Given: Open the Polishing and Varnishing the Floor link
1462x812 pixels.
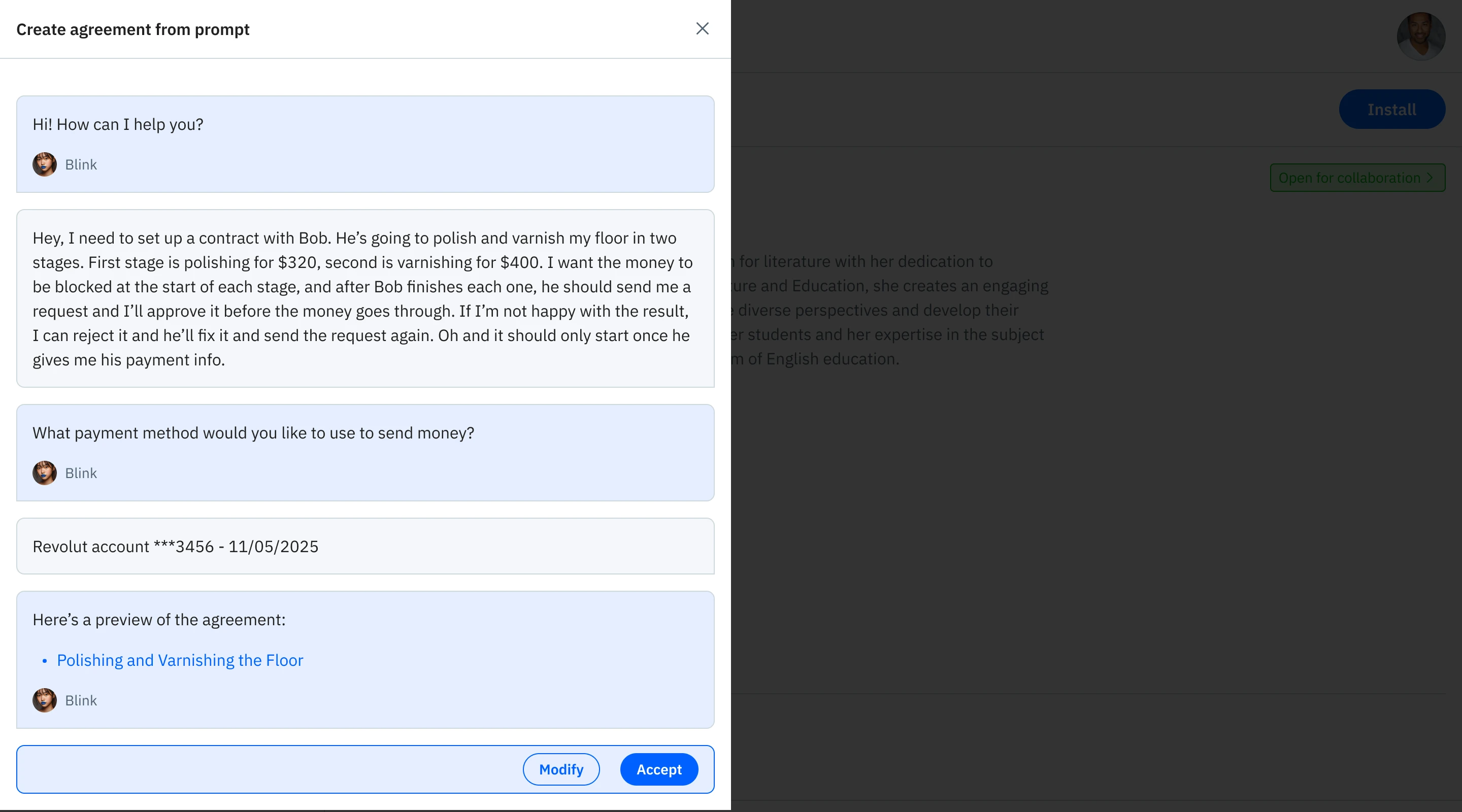Looking at the screenshot, I should [x=180, y=660].
